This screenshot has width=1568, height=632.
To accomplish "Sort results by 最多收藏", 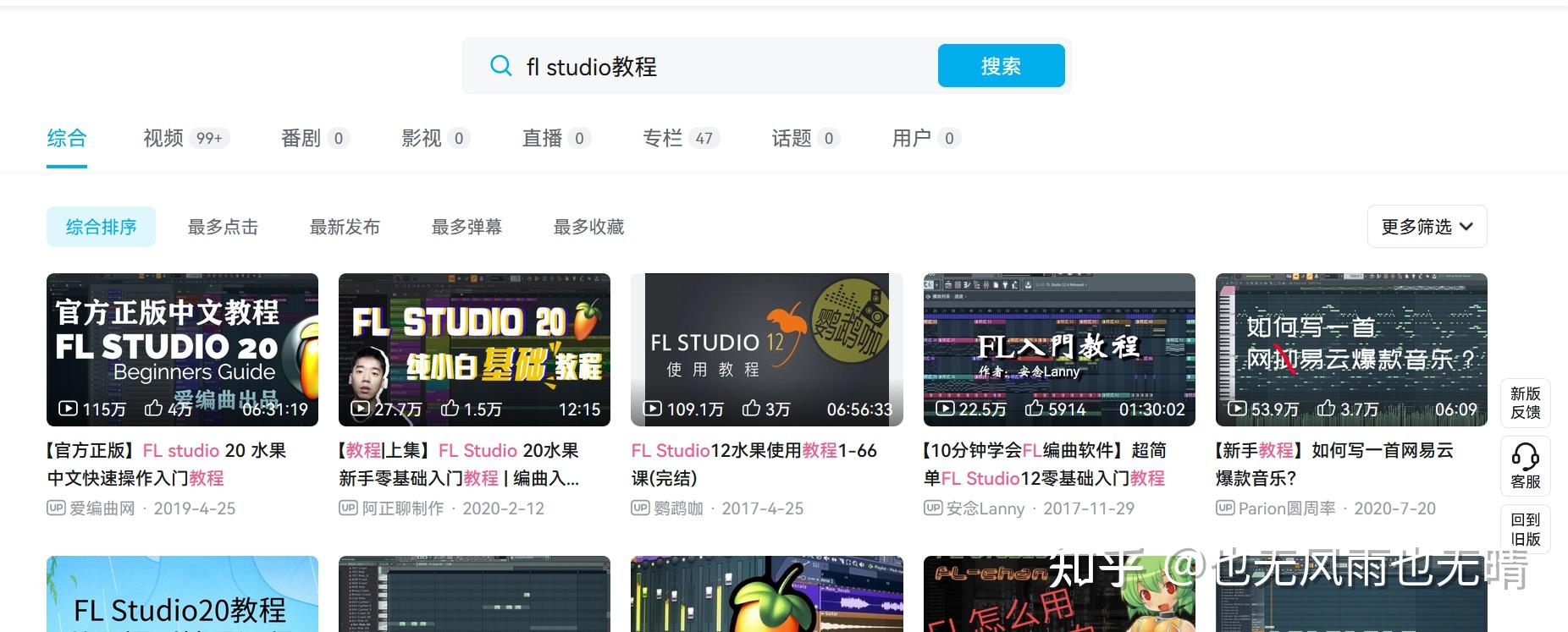I will coord(588,227).
